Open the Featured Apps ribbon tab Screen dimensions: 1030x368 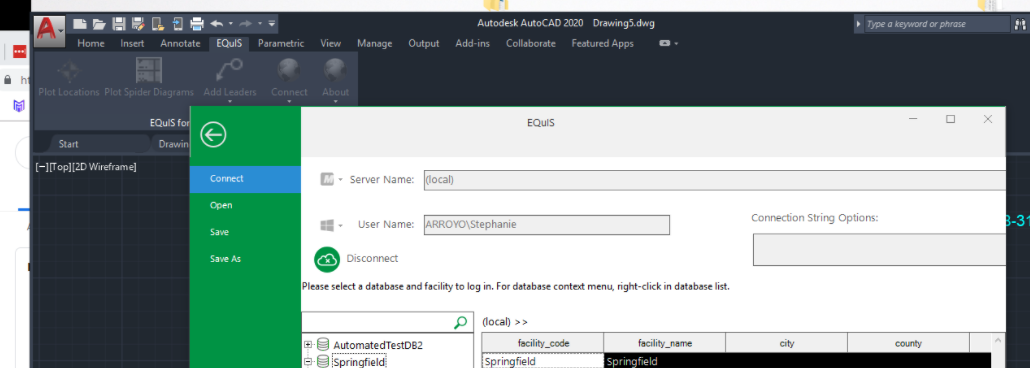(x=602, y=43)
